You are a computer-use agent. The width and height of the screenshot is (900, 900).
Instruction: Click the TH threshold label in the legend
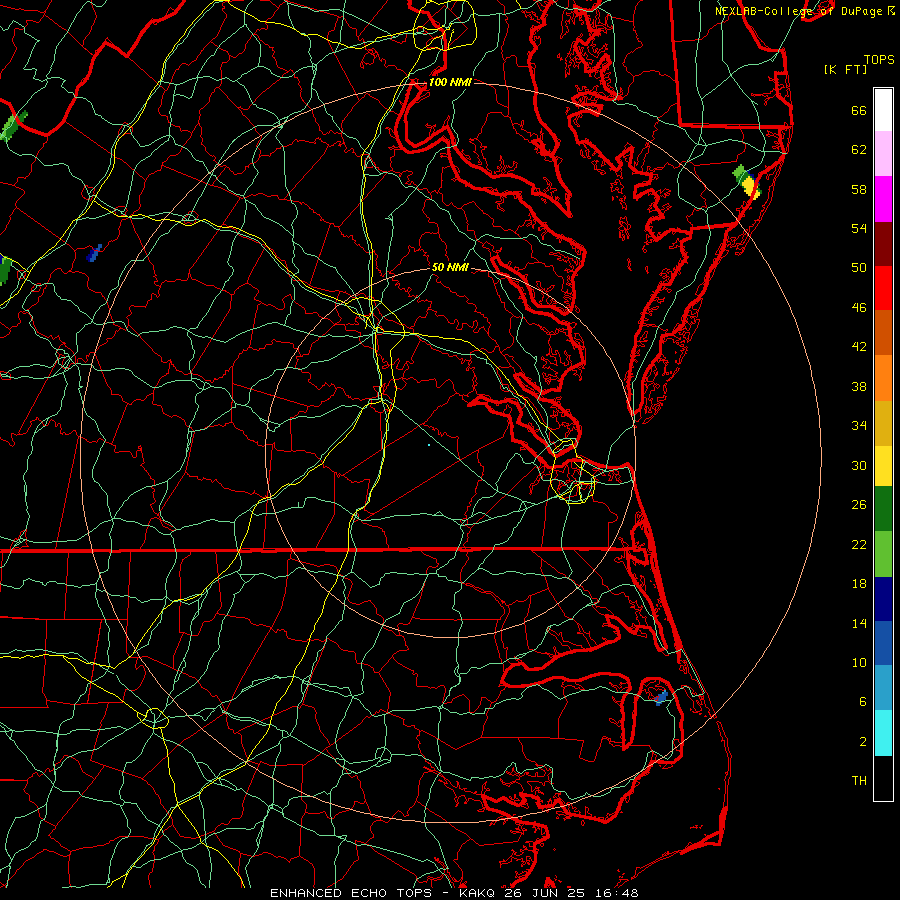click(859, 781)
